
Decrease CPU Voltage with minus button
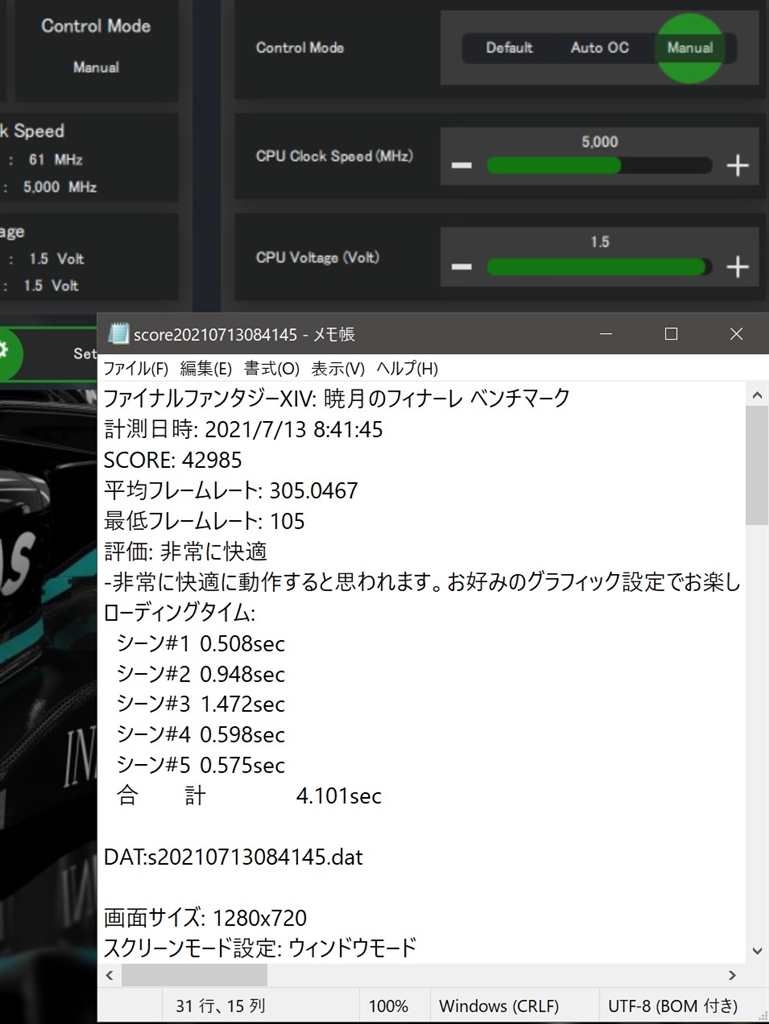[x=462, y=266]
